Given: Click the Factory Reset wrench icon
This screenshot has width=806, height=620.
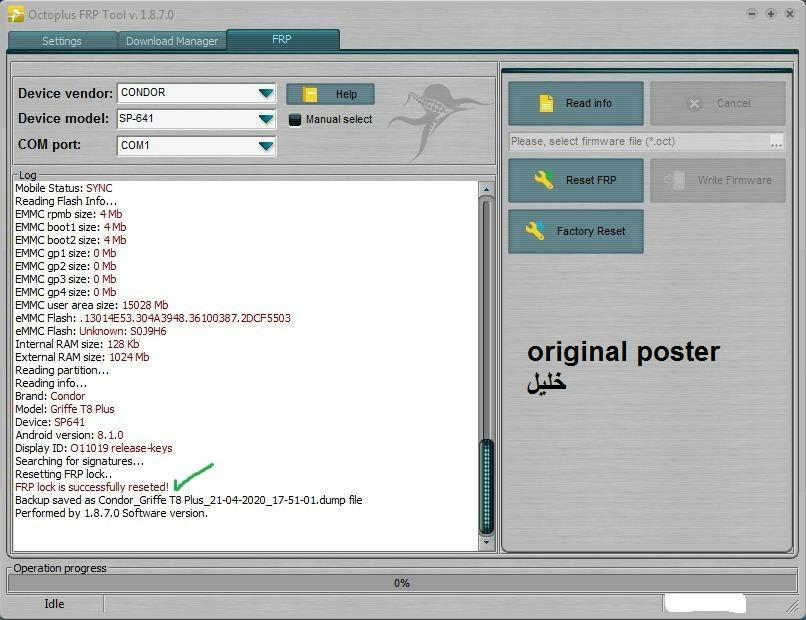Looking at the screenshot, I should pos(535,231).
